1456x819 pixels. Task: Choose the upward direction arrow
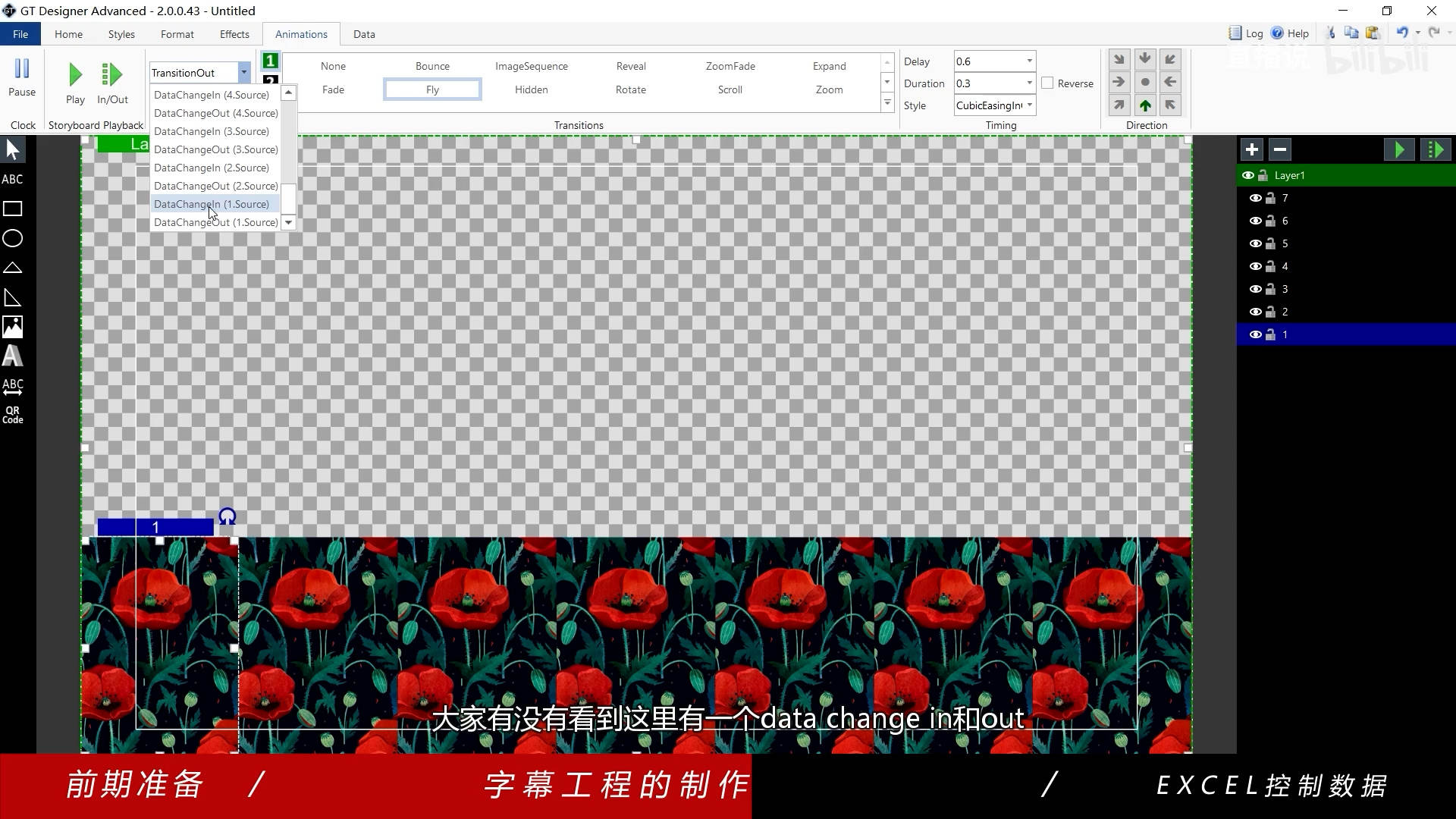coord(1145,105)
